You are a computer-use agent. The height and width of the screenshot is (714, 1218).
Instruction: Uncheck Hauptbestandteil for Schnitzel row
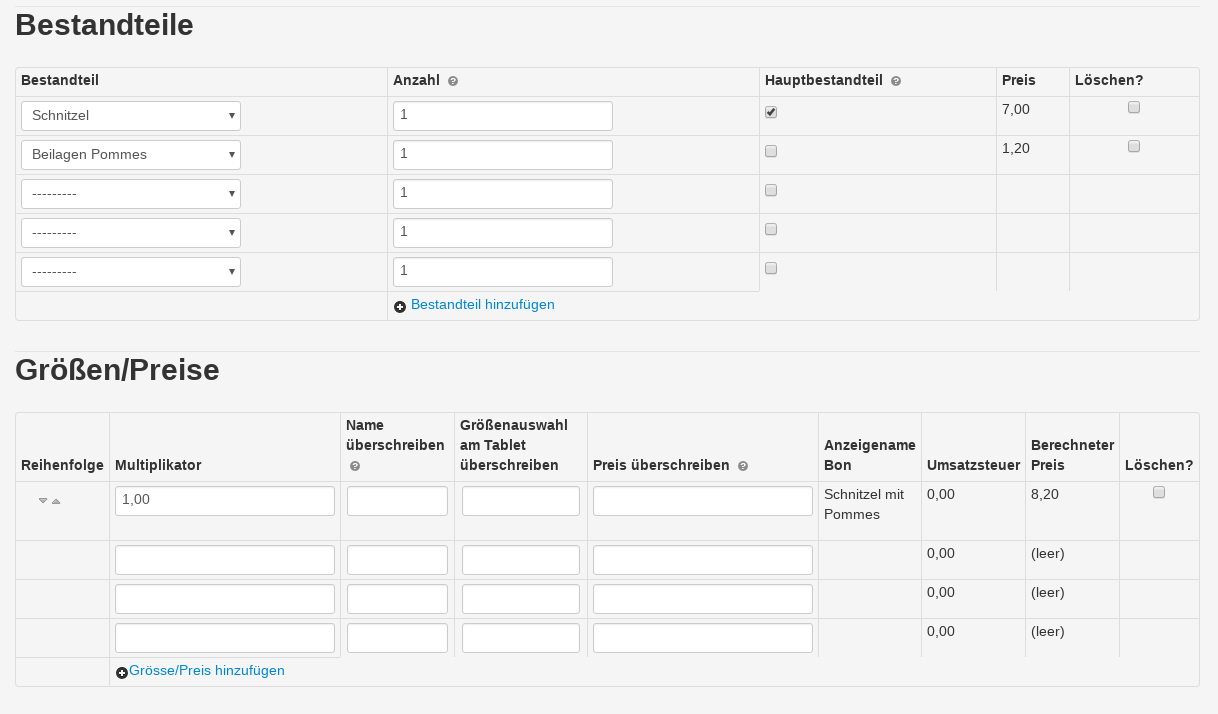click(x=771, y=112)
